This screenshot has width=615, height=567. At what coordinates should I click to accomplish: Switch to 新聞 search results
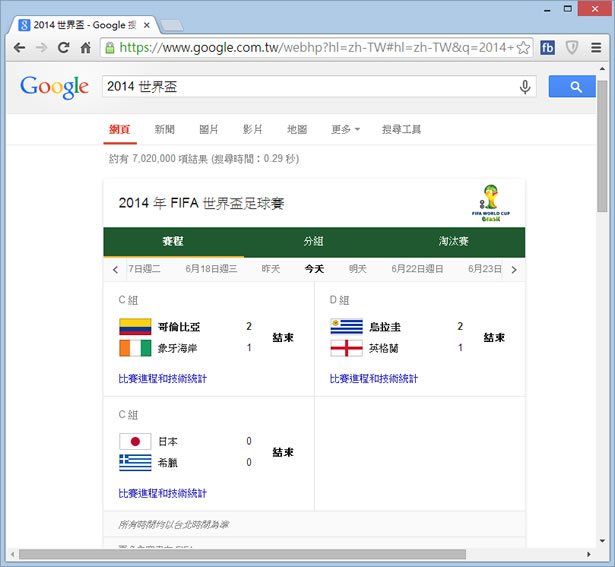tap(164, 129)
